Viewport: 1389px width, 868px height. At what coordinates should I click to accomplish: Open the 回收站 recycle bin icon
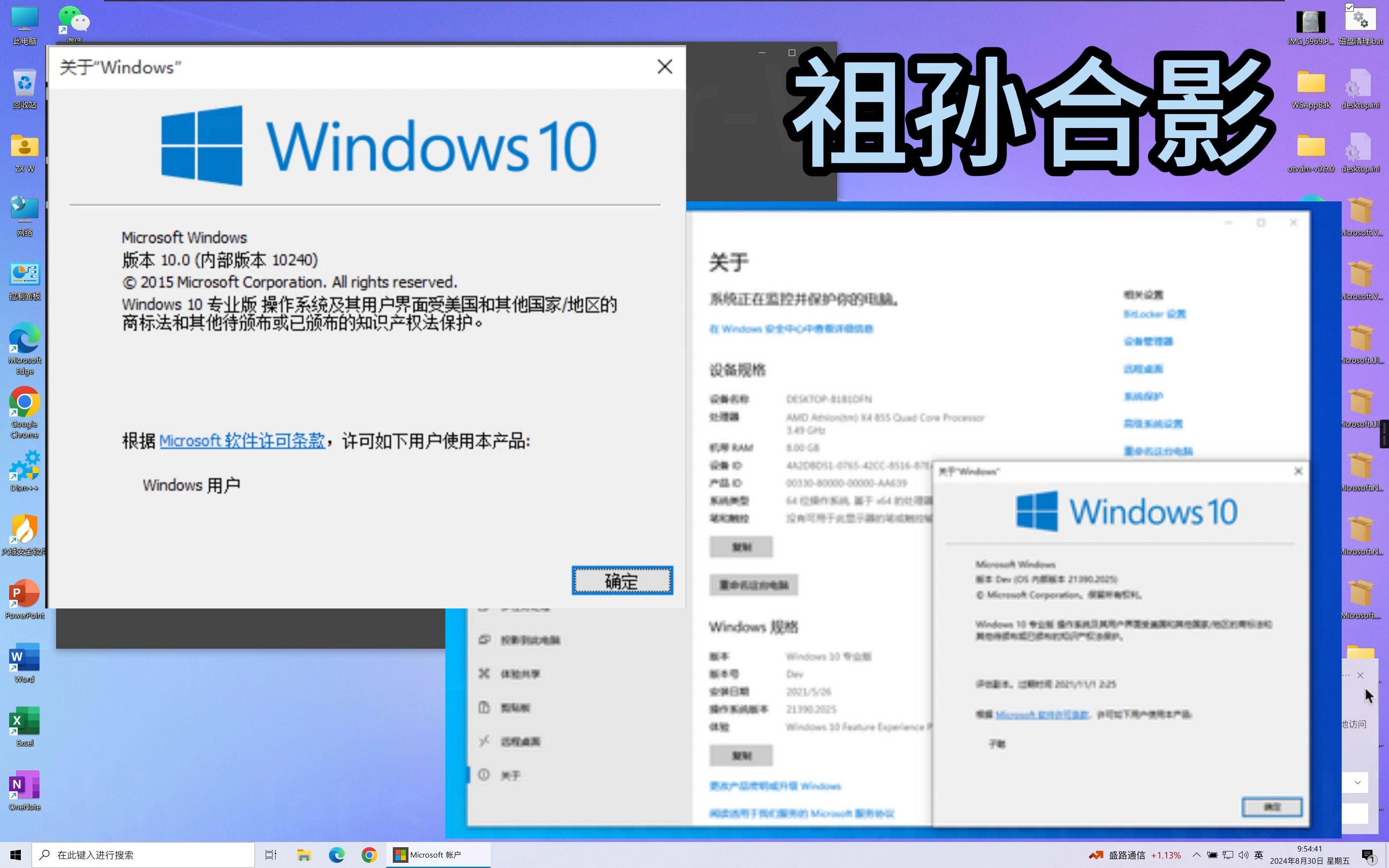click(25, 84)
